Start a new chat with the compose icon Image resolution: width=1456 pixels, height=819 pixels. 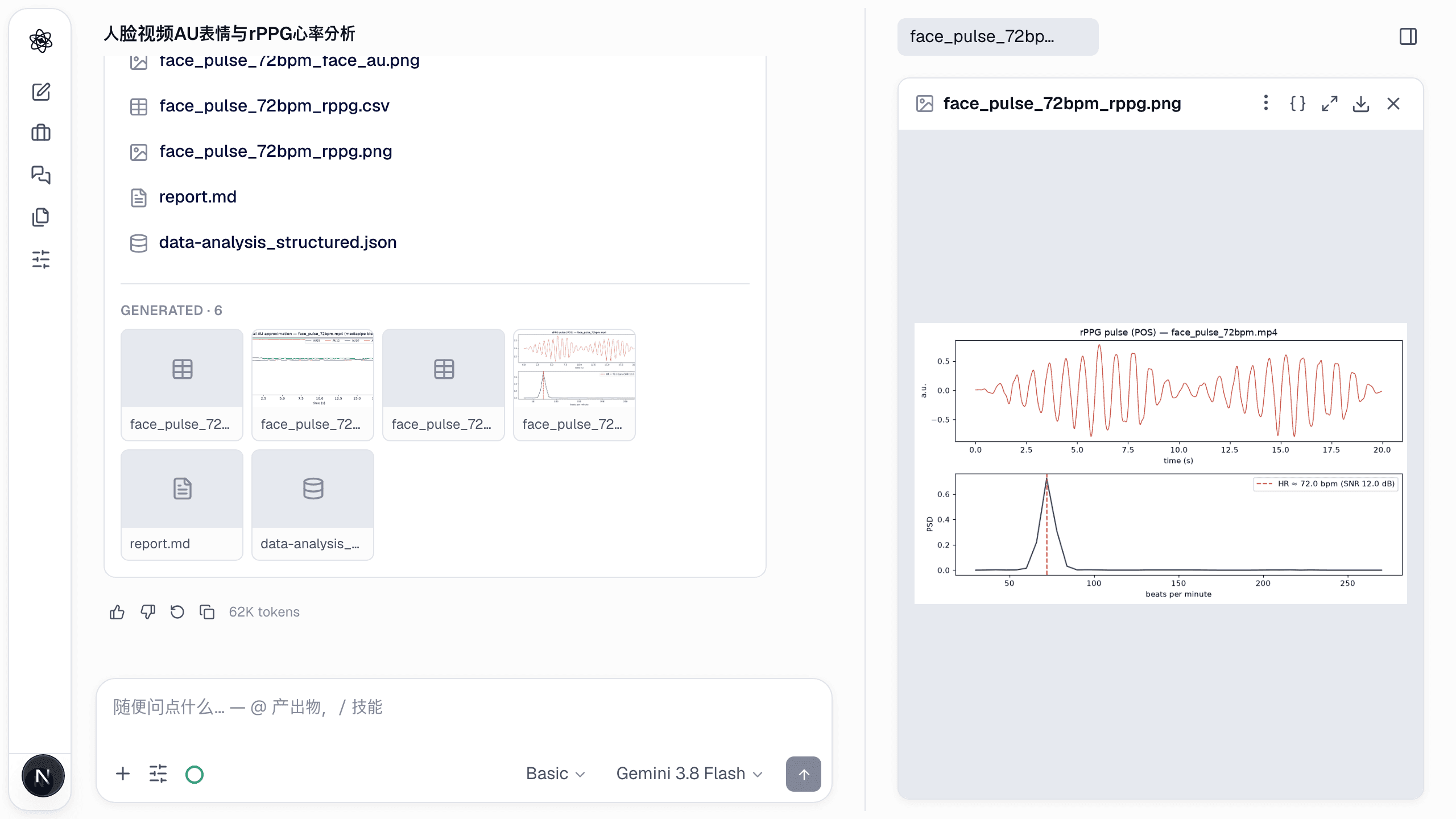tap(41, 92)
